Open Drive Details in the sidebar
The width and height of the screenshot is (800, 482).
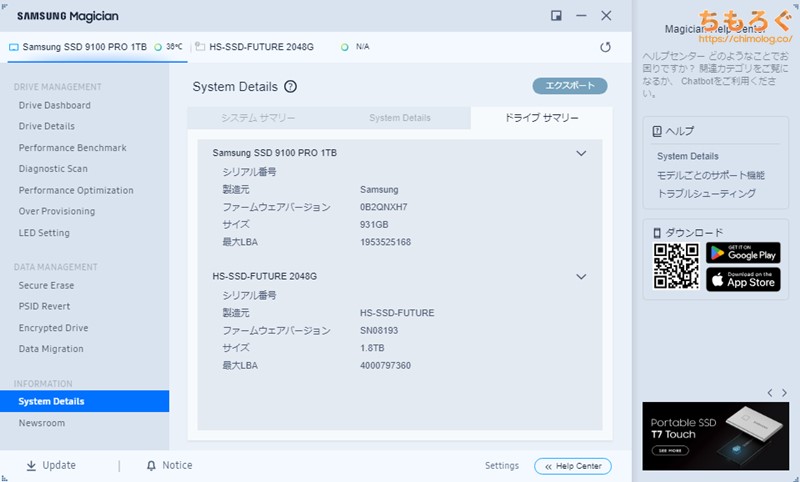[46, 126]
